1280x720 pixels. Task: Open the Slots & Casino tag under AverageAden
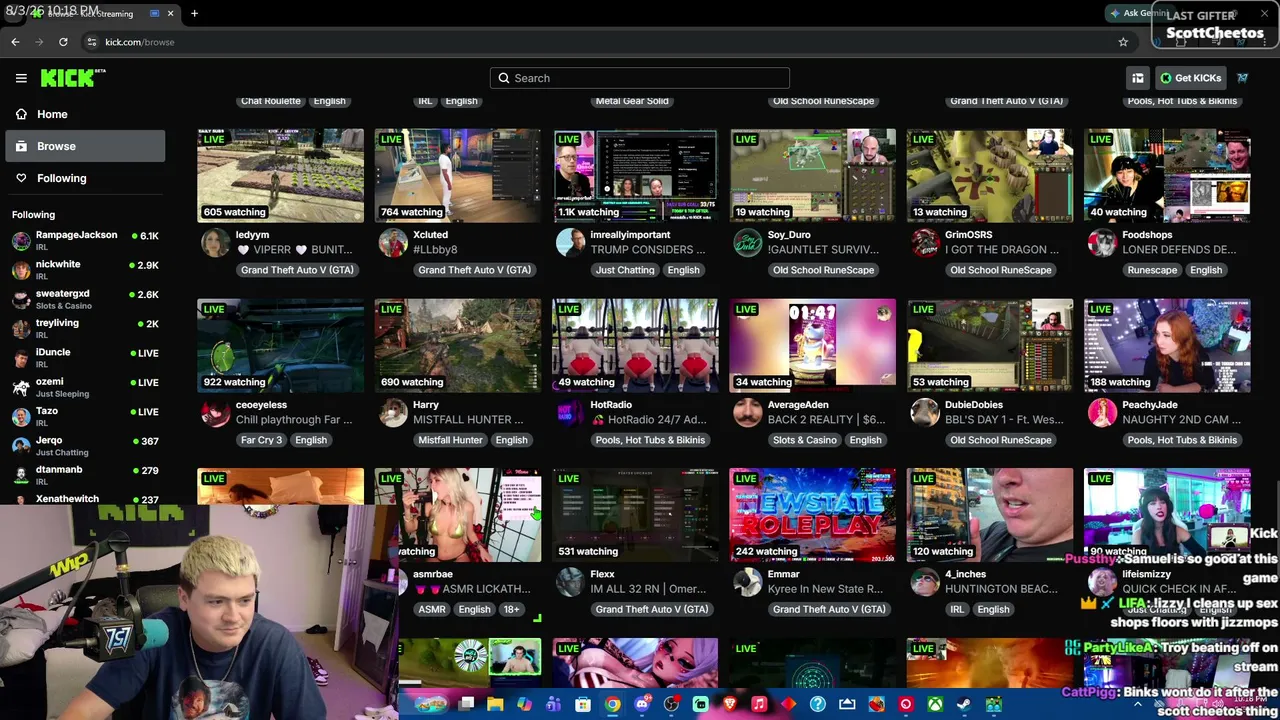[x=805, y=440]
